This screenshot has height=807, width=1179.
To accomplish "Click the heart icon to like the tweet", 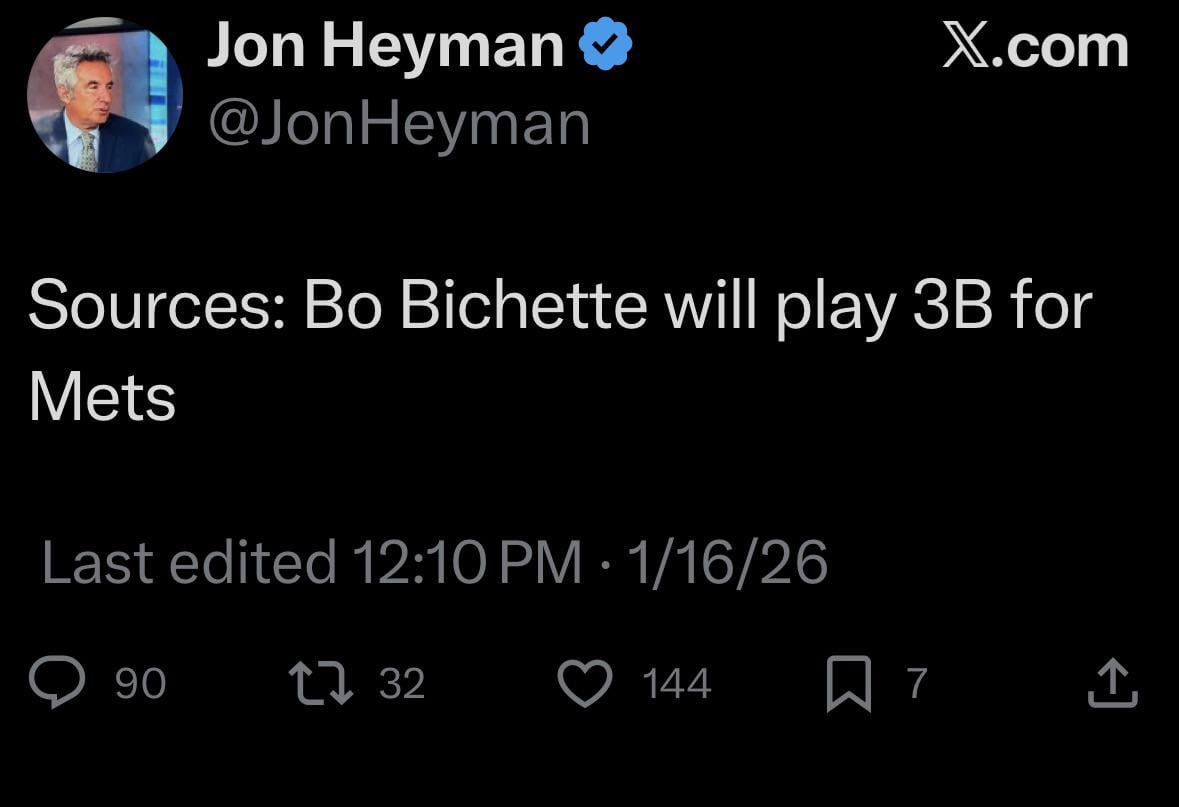I will coord(588,683).
